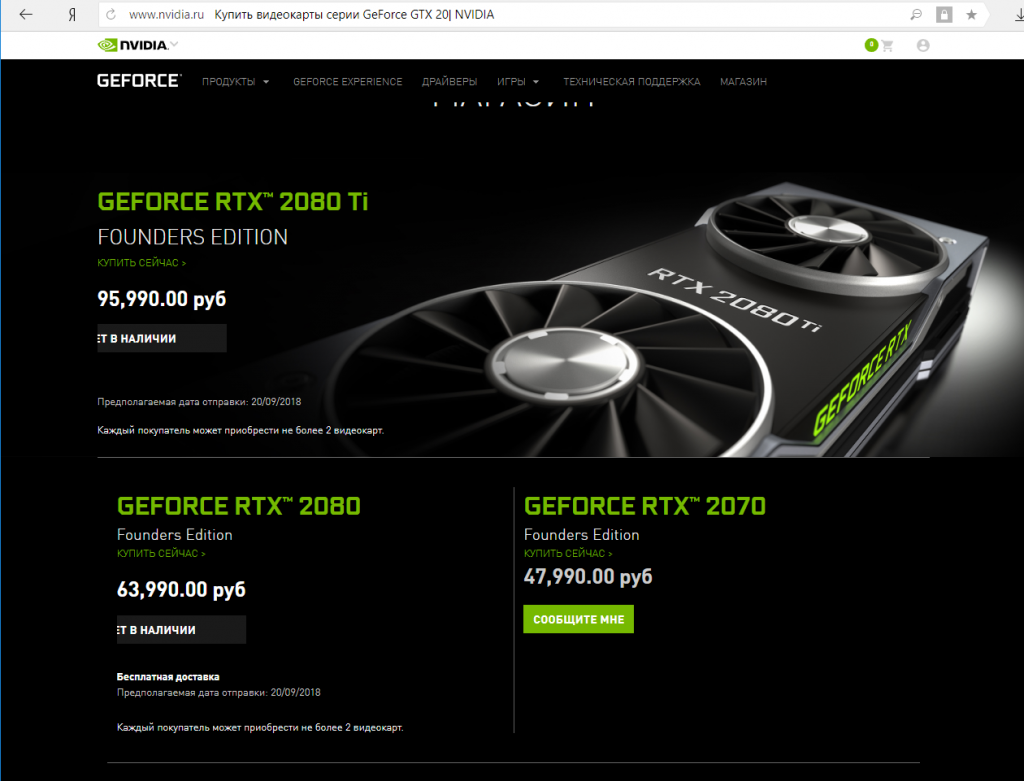1024x781 pixels.
Task: Reload the page icon
Action: [x=111, y=14]
